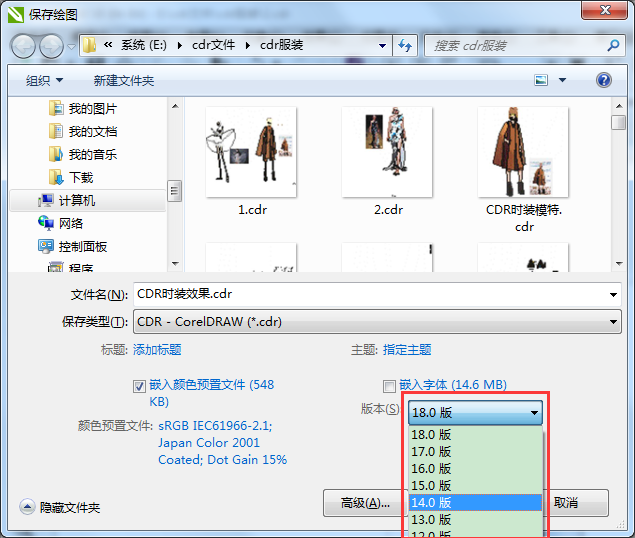The image size is (635, 538).
Task: Choose 13.0 版 from the version list
Action: tap(475, 519)
